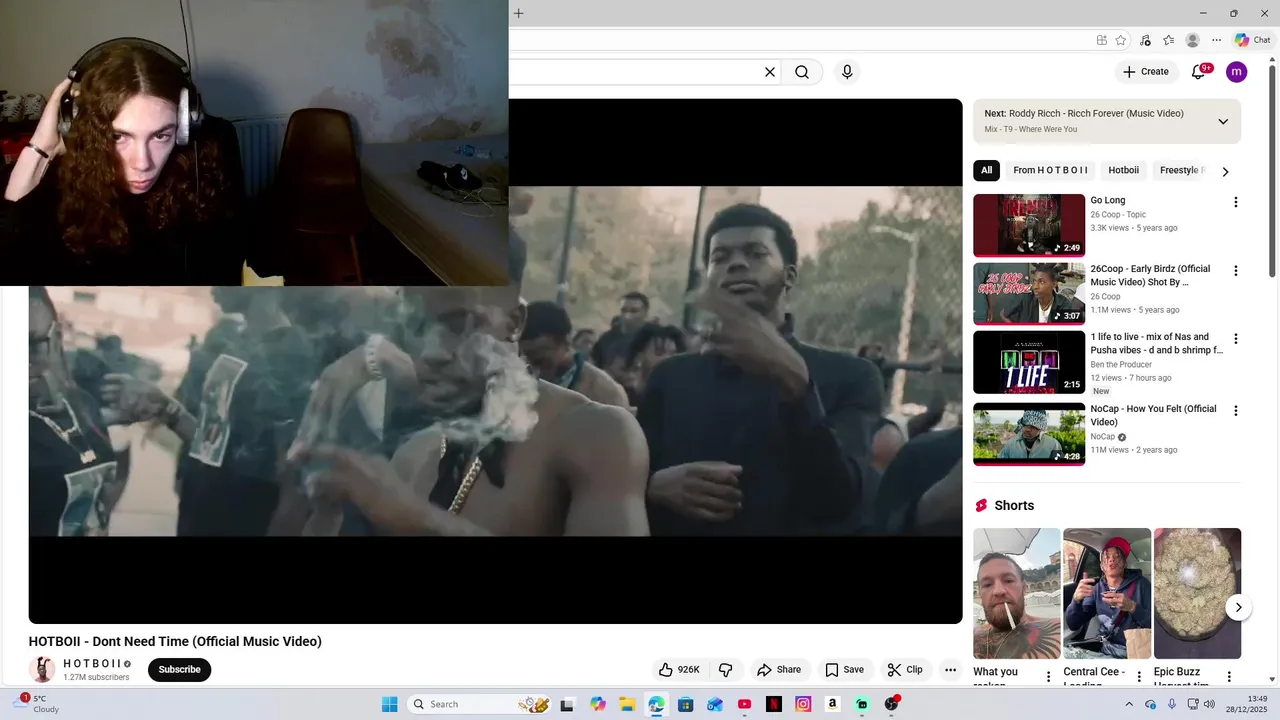Save the video to a playlist
The image size is (1280, 720).
[844, 670]
